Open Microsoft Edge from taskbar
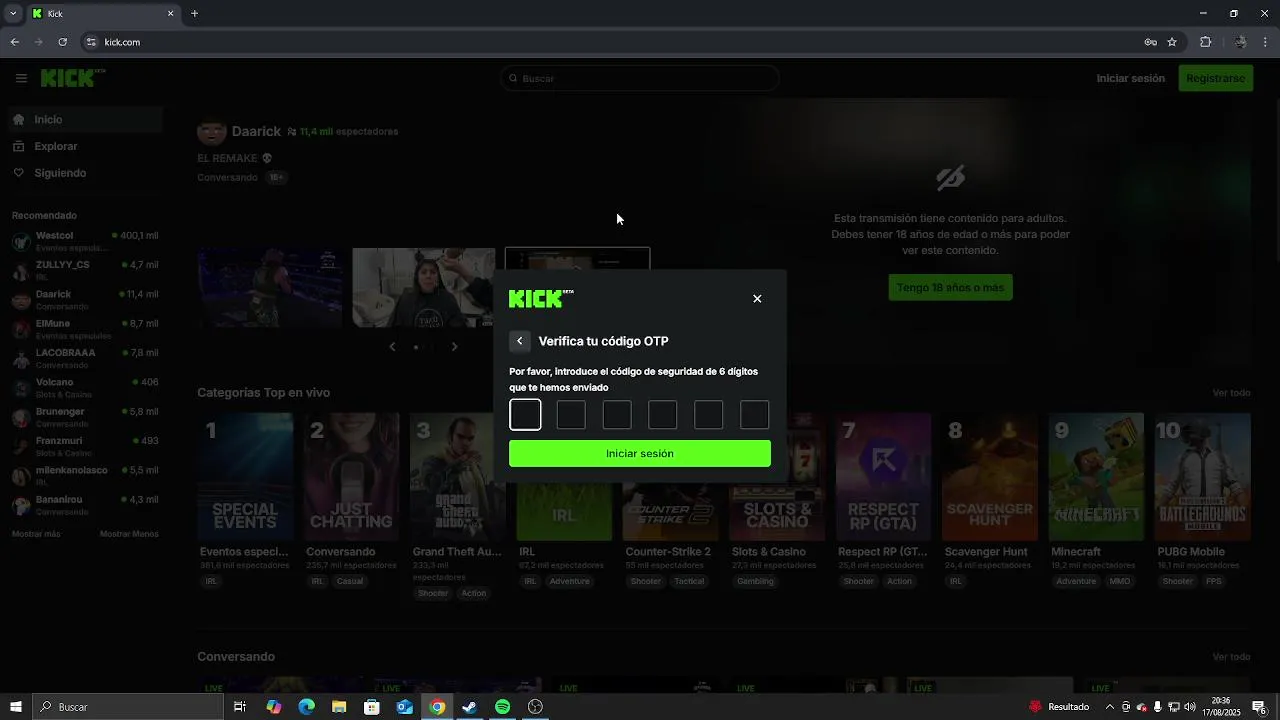This screenshot has width=1280, height=720. [x=307, y=707]
